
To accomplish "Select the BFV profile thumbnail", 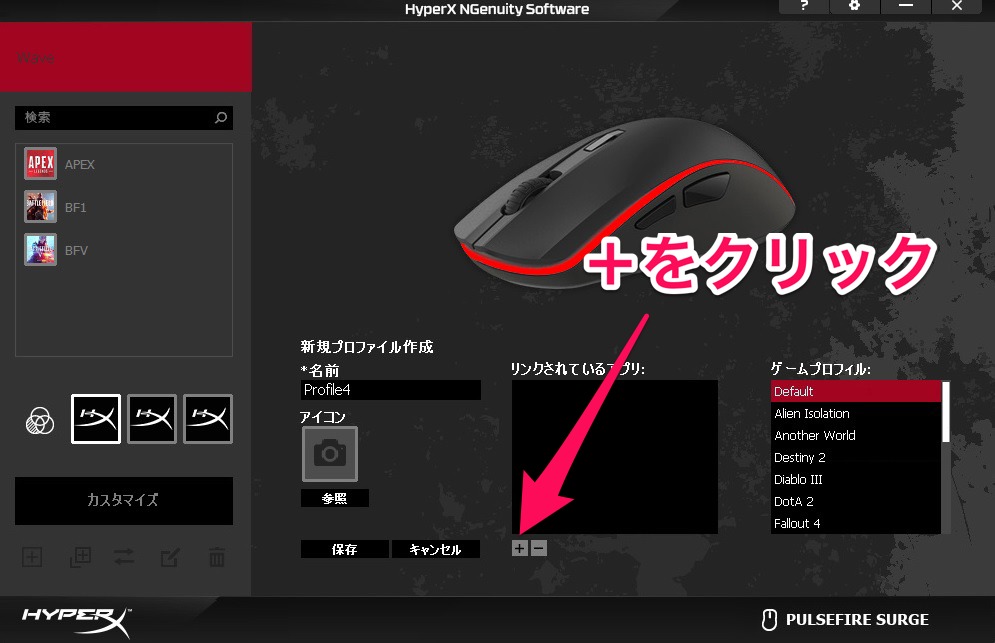I will (41, 249).
